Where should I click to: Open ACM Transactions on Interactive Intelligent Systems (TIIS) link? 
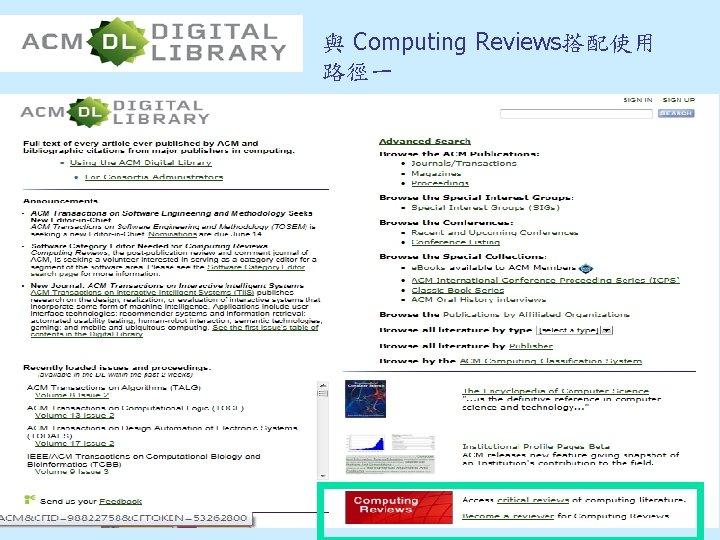[142, 292]
